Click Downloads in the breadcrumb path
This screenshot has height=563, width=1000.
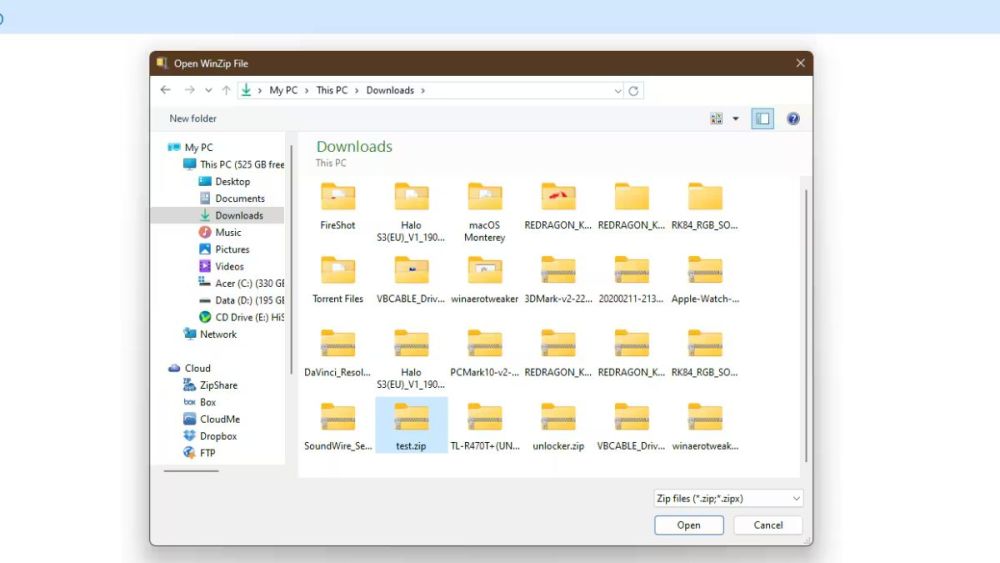390,91
